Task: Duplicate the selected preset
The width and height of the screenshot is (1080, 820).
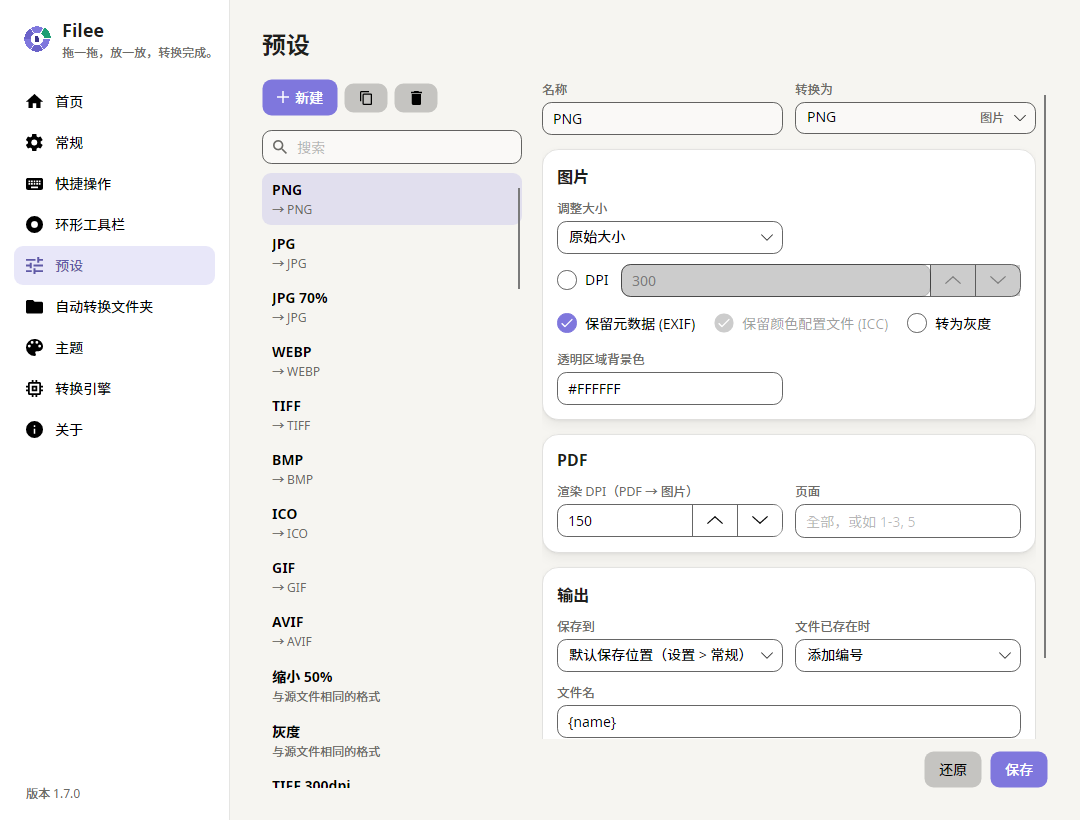Action: click(366, 98)
